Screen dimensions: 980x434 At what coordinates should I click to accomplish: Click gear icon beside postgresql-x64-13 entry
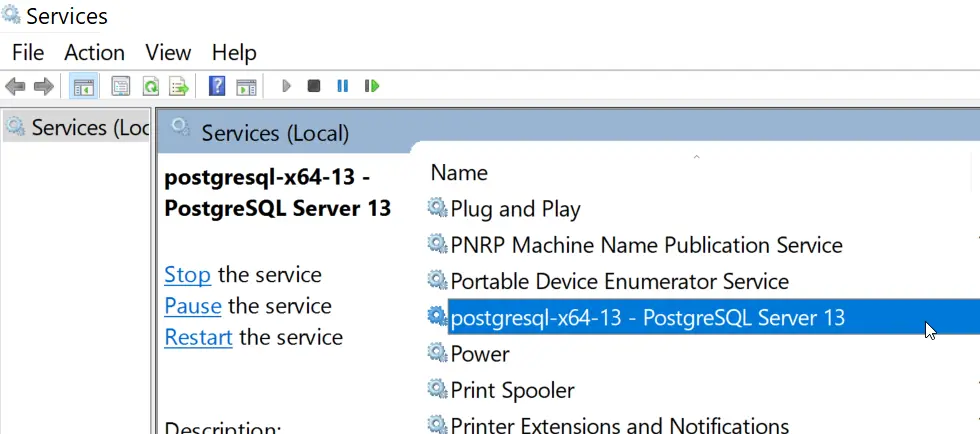(x=438, y=316)
